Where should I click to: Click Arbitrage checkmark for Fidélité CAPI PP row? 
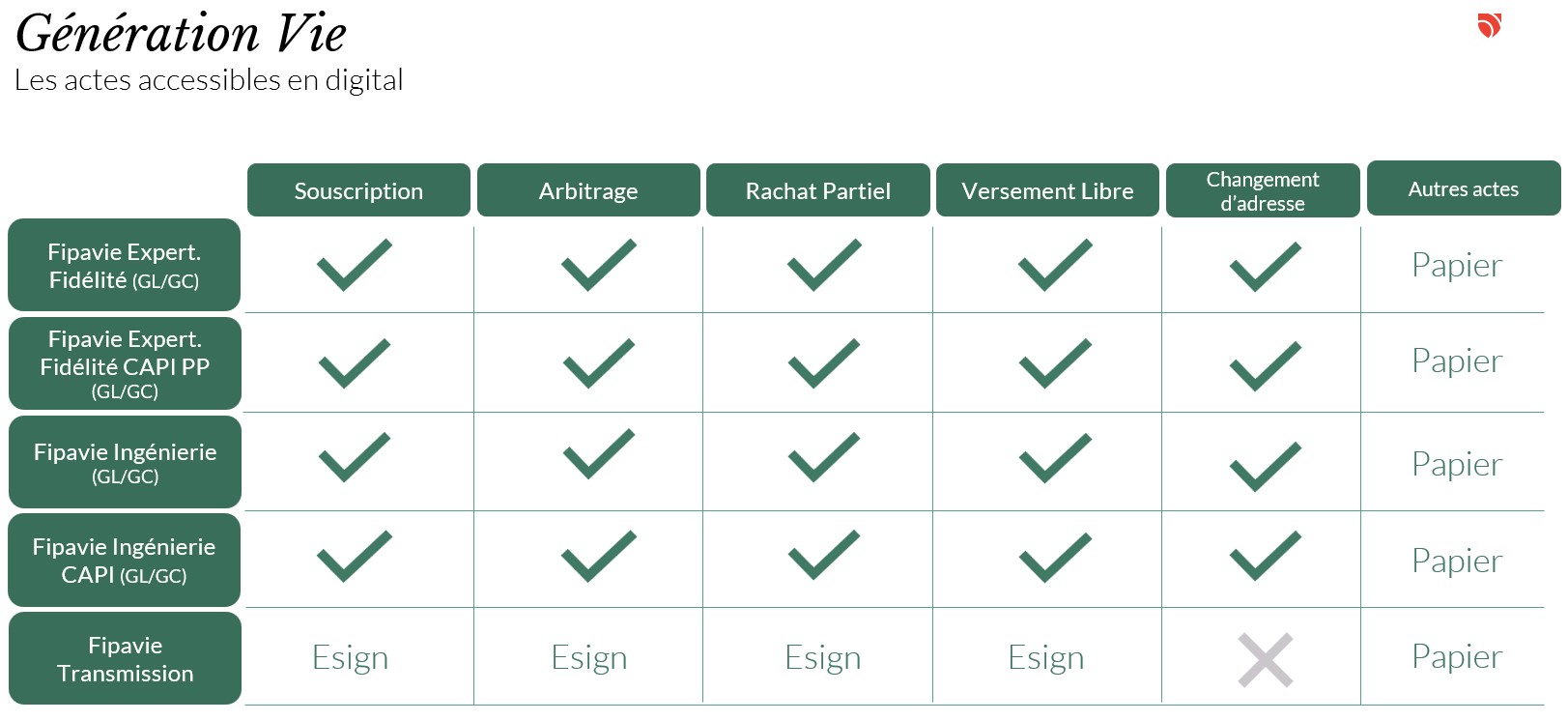tap(599, 363)
